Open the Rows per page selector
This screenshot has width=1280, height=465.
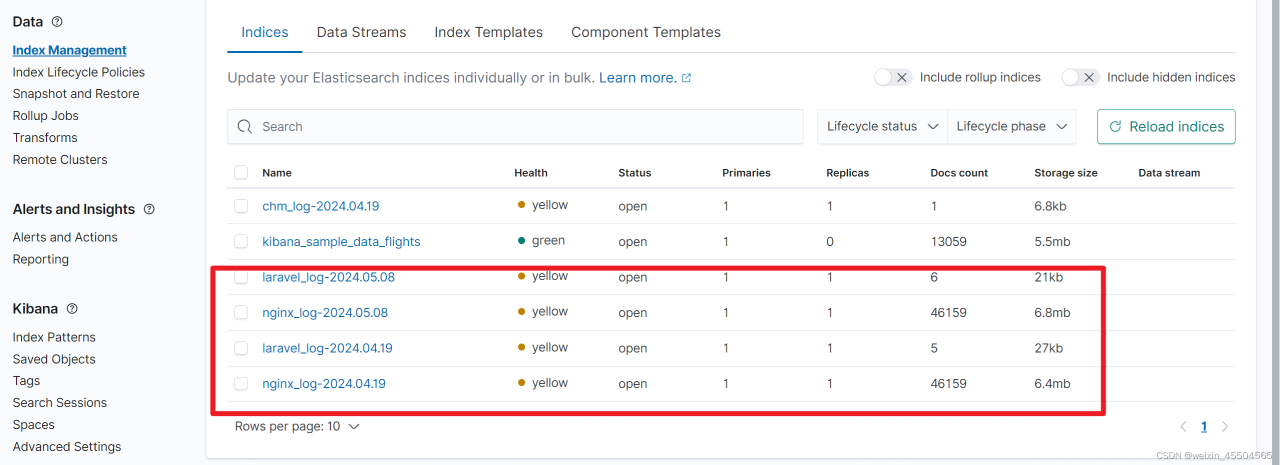click(x=297, y=426)
